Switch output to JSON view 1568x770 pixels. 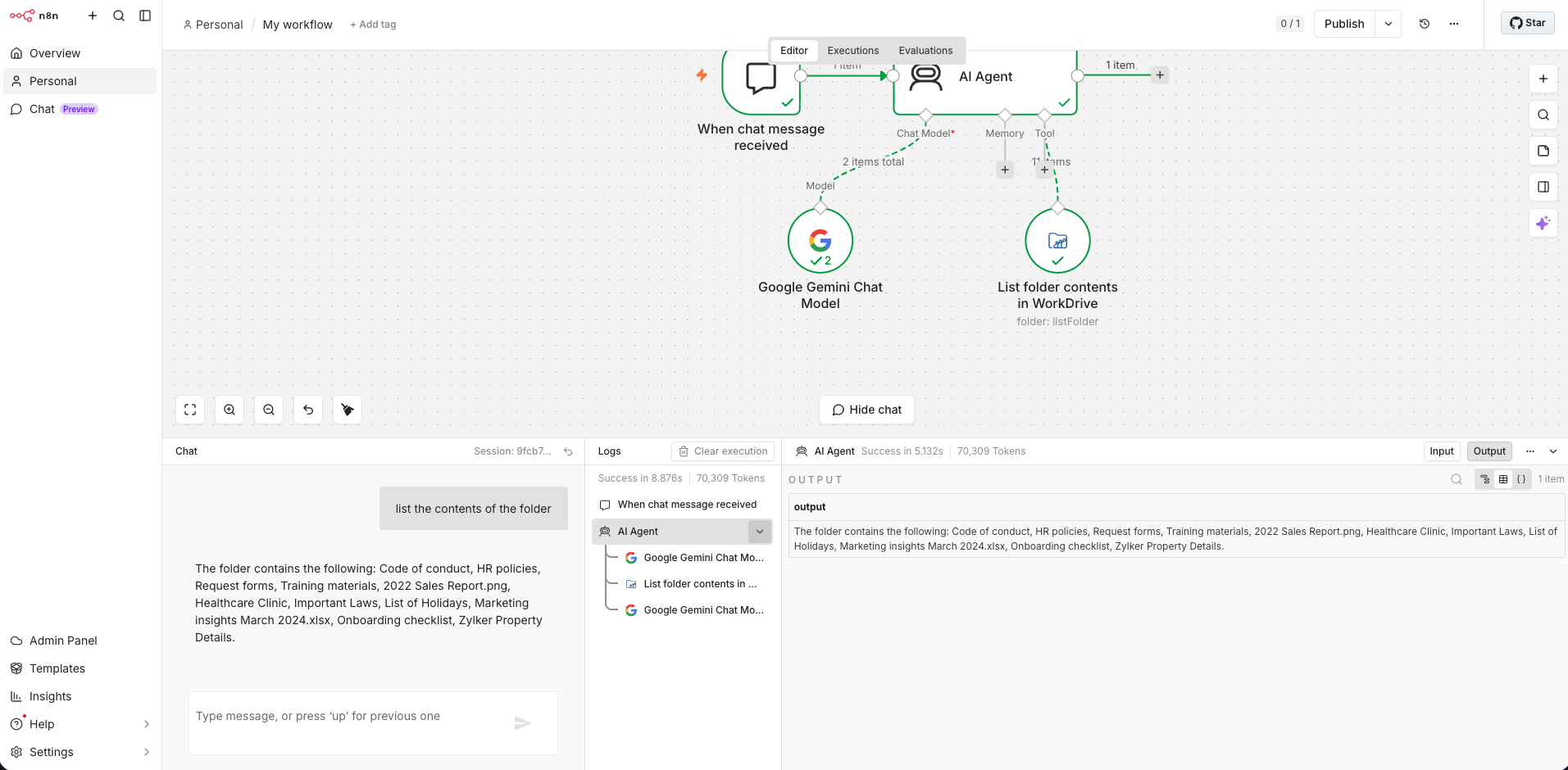(x=1521, y=479)
